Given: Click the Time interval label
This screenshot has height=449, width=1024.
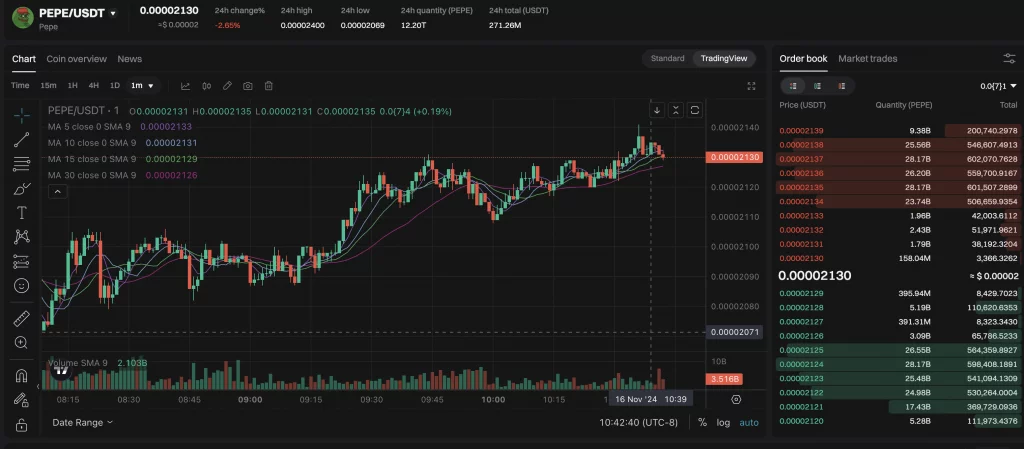Looking at the screenshot, I should pyautogui.click(x=20, y=85).
